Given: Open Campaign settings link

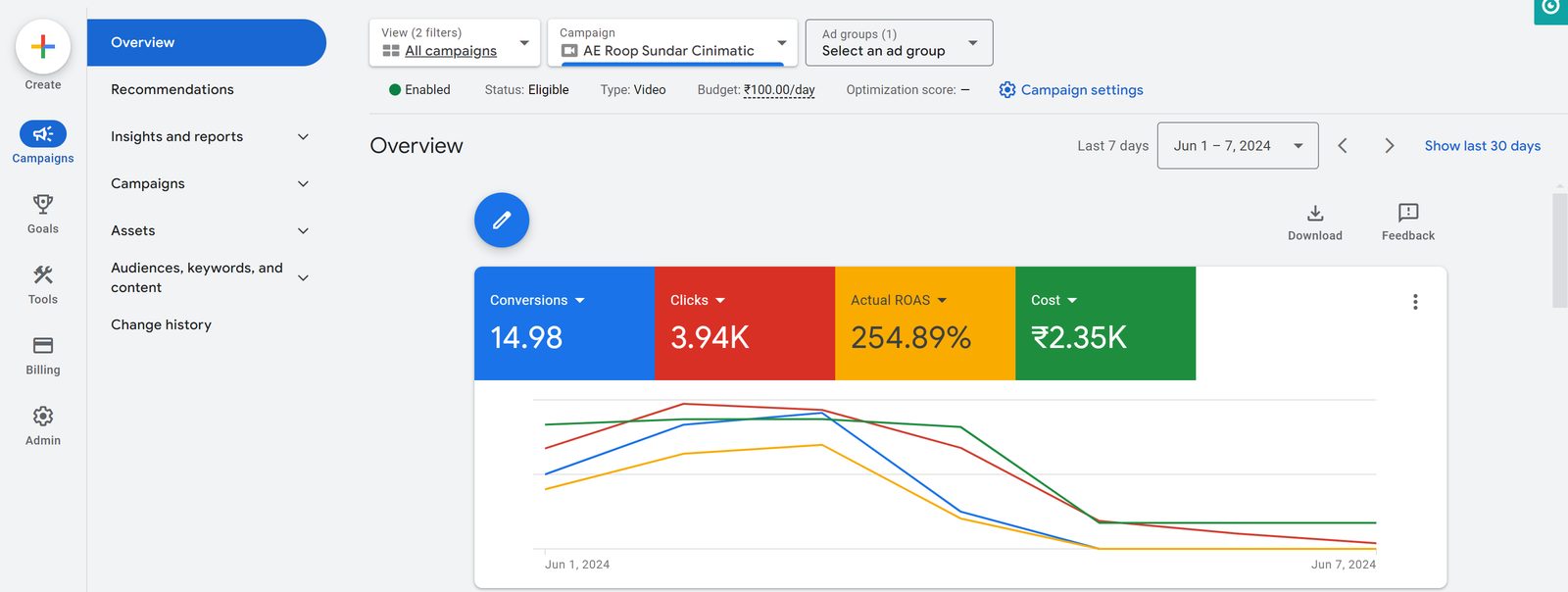Looking at the screenshot, I should (1082, 89).
